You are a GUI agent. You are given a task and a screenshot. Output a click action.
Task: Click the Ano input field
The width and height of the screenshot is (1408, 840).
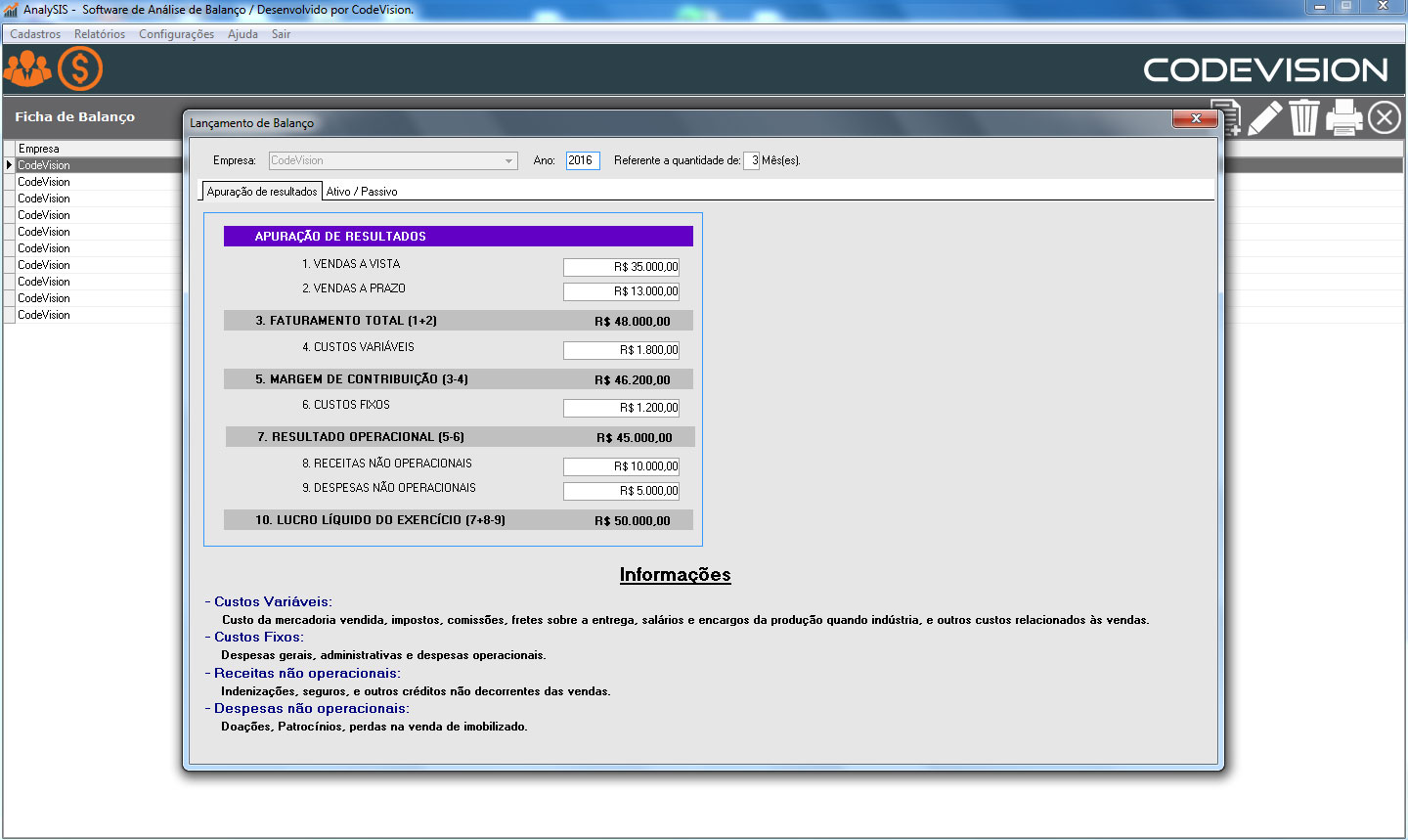582,160
